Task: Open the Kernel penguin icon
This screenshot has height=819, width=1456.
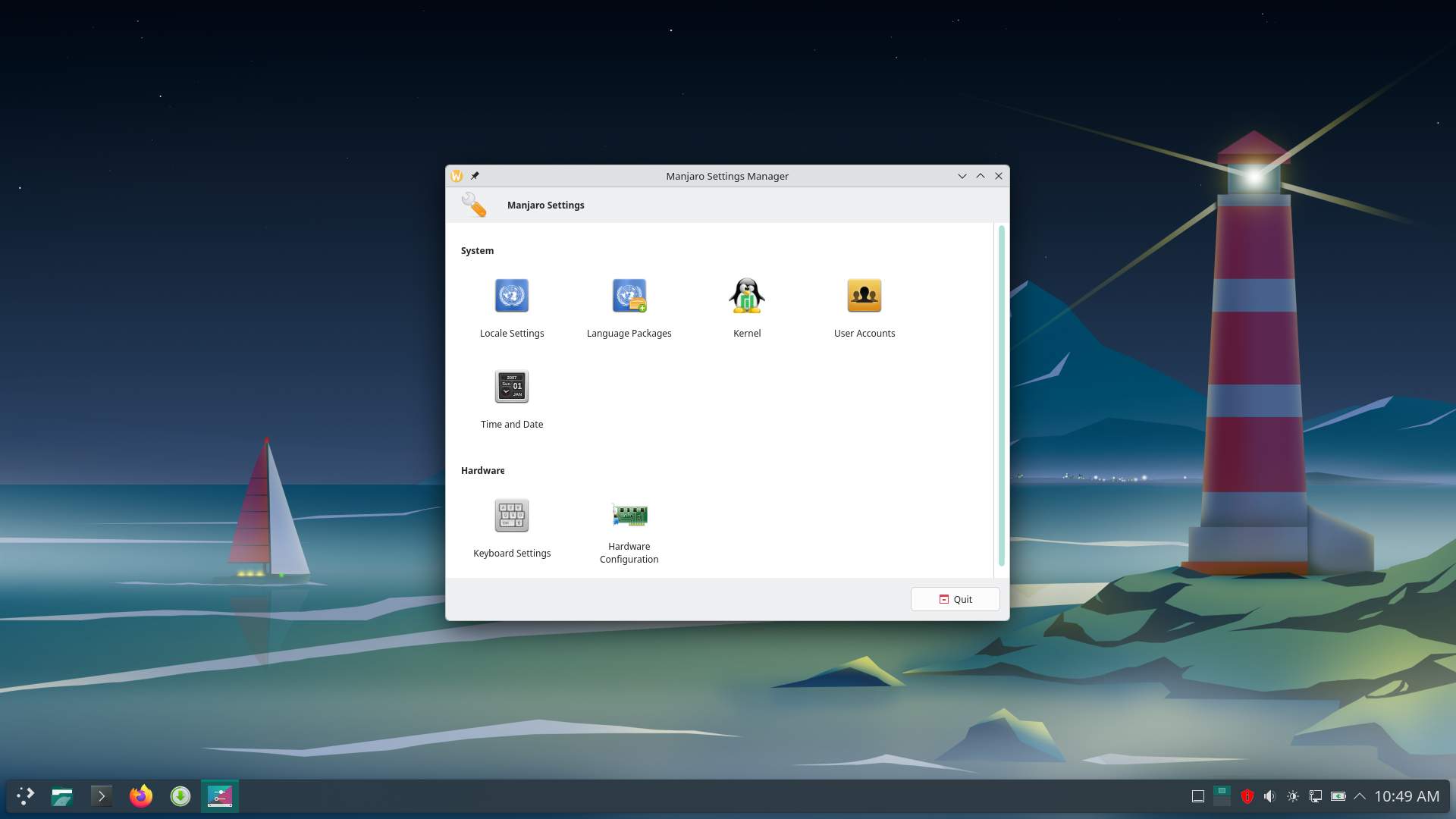Action: 747,296
